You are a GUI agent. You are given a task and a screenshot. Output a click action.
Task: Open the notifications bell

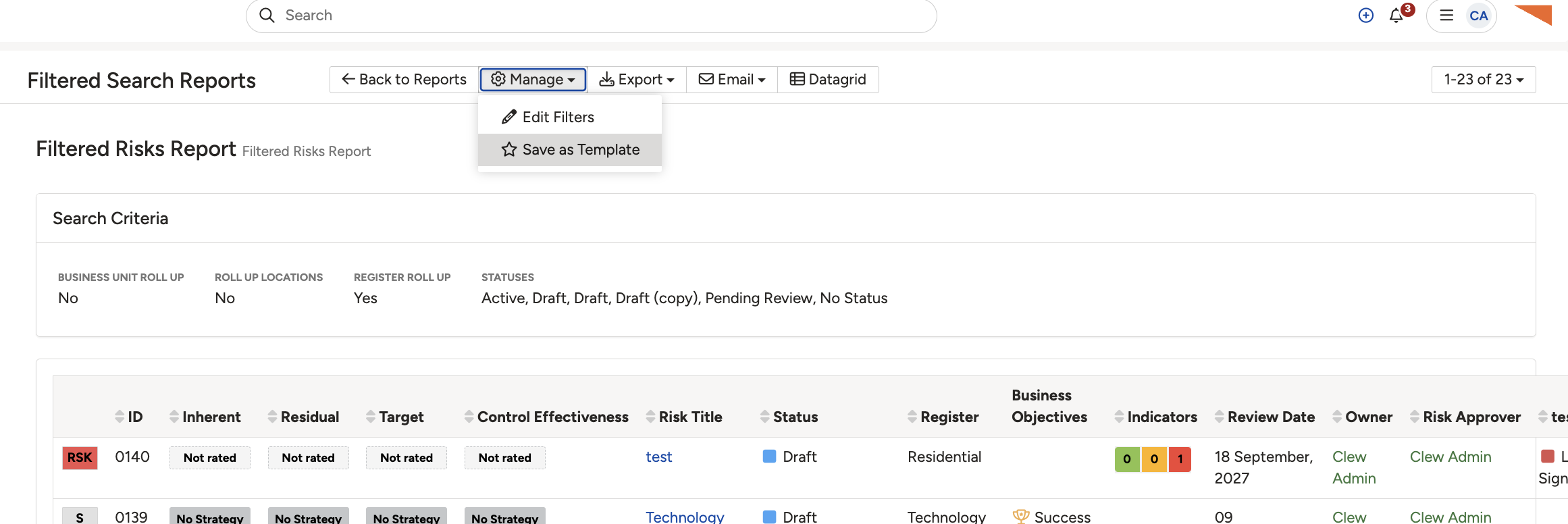pyautogui.click(x=1396, y=15)
